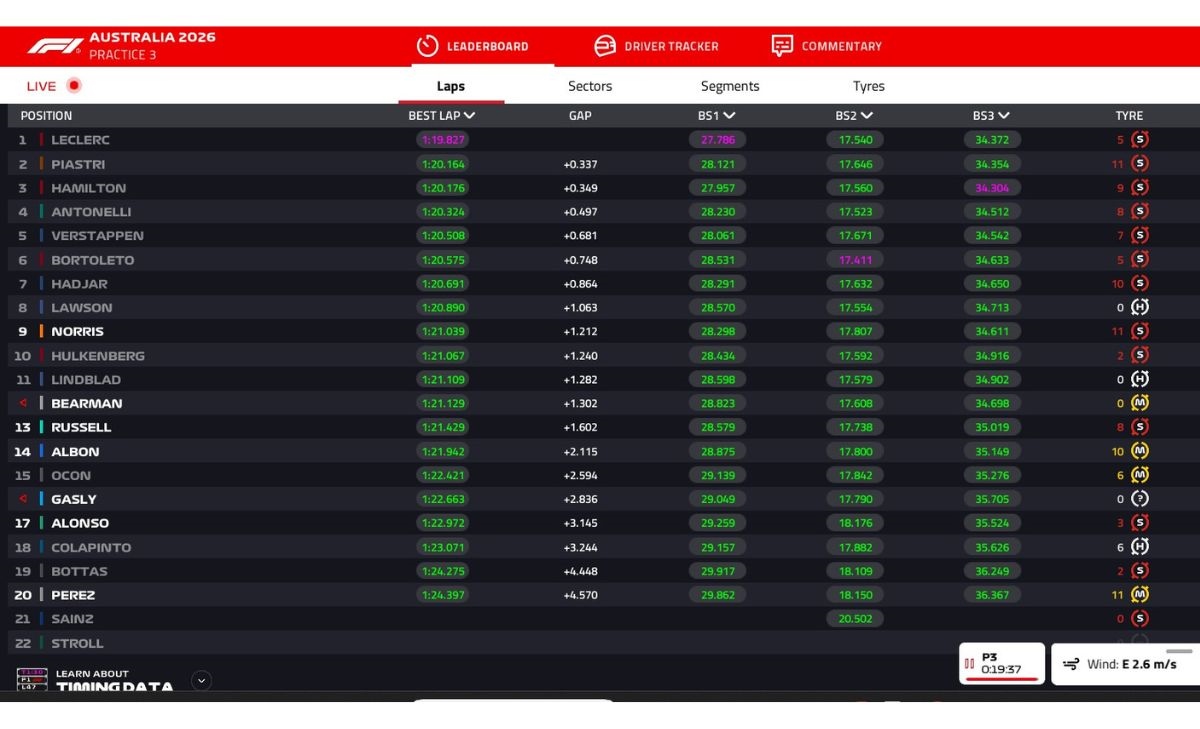
Task: Click the red session progress bar under P3
Action: (x=1000, y=679)
